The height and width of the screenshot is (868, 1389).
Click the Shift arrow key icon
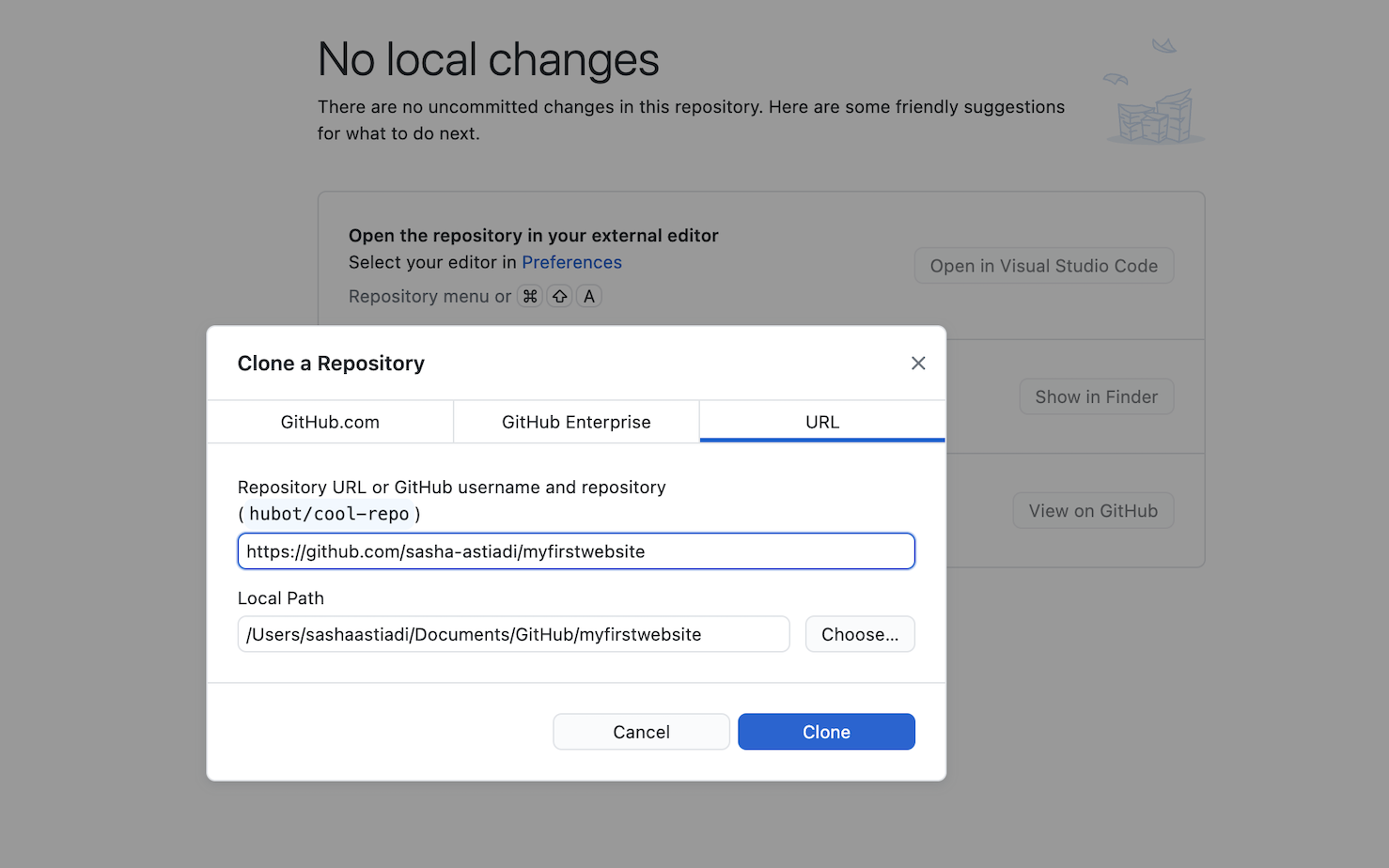pos(560,297)
